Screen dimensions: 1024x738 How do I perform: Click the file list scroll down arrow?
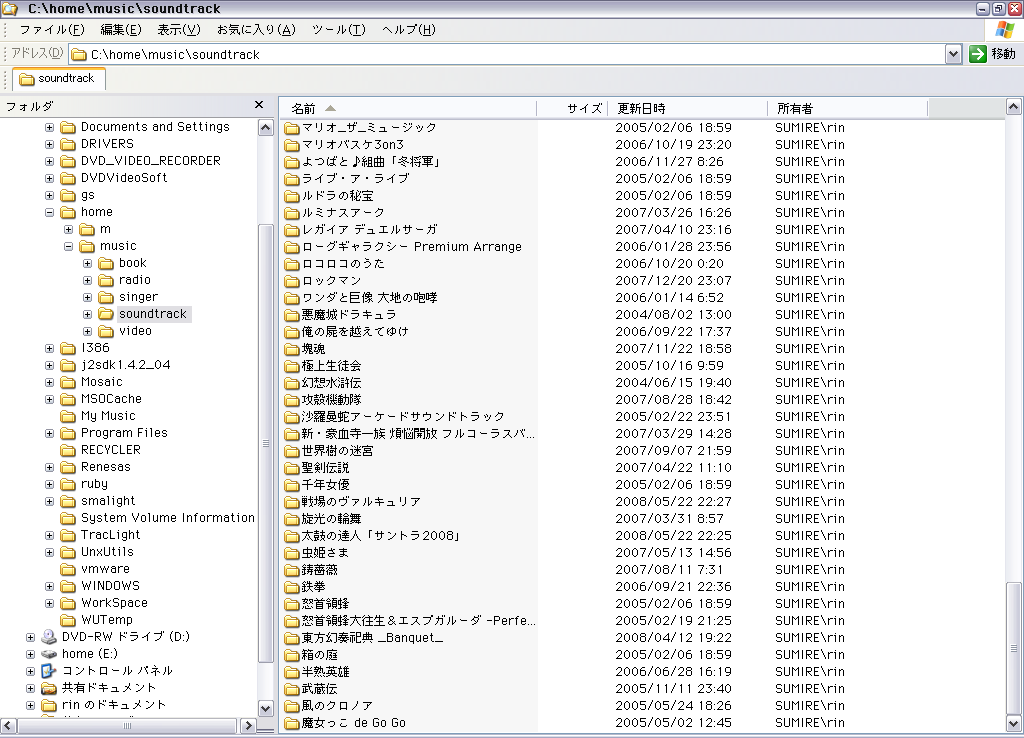(1014, 723)
